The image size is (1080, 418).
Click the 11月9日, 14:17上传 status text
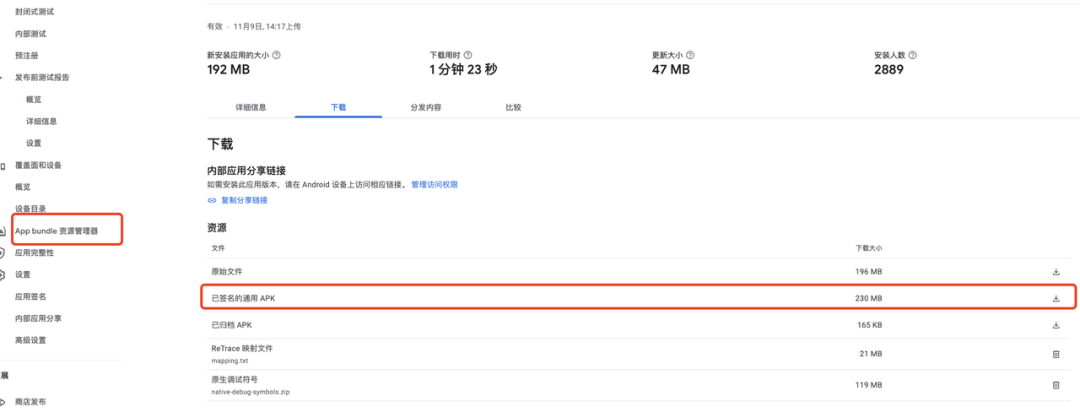tap(267, 27)
